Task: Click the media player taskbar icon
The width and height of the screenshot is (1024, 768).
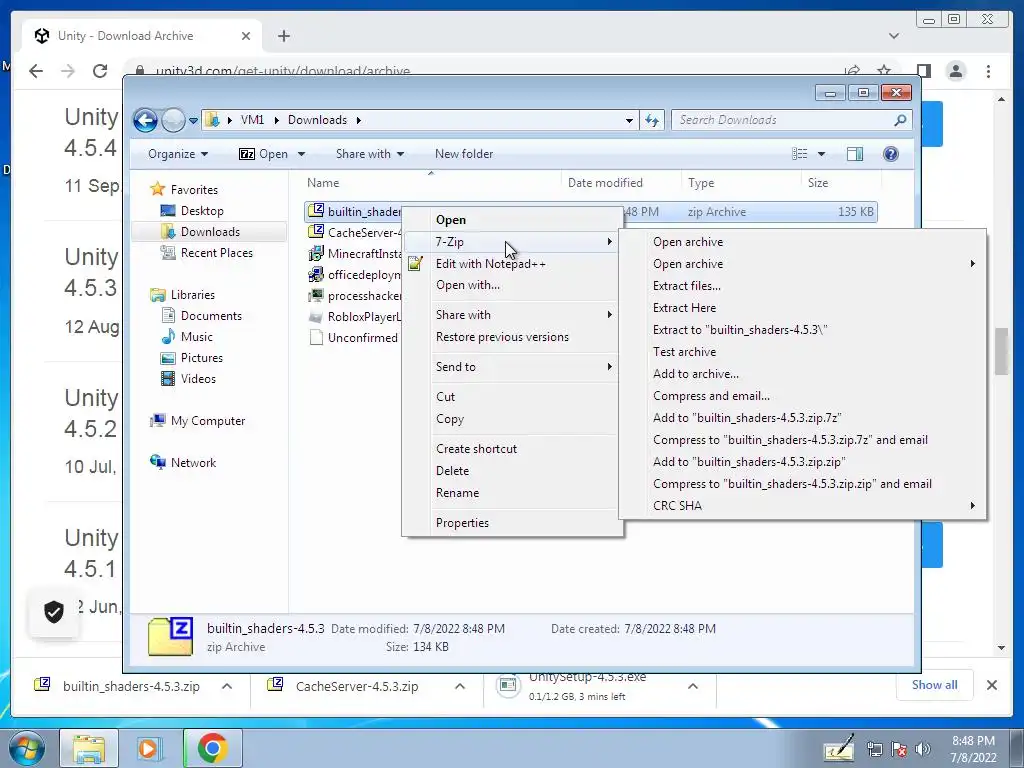Action: tap(150, 748)
